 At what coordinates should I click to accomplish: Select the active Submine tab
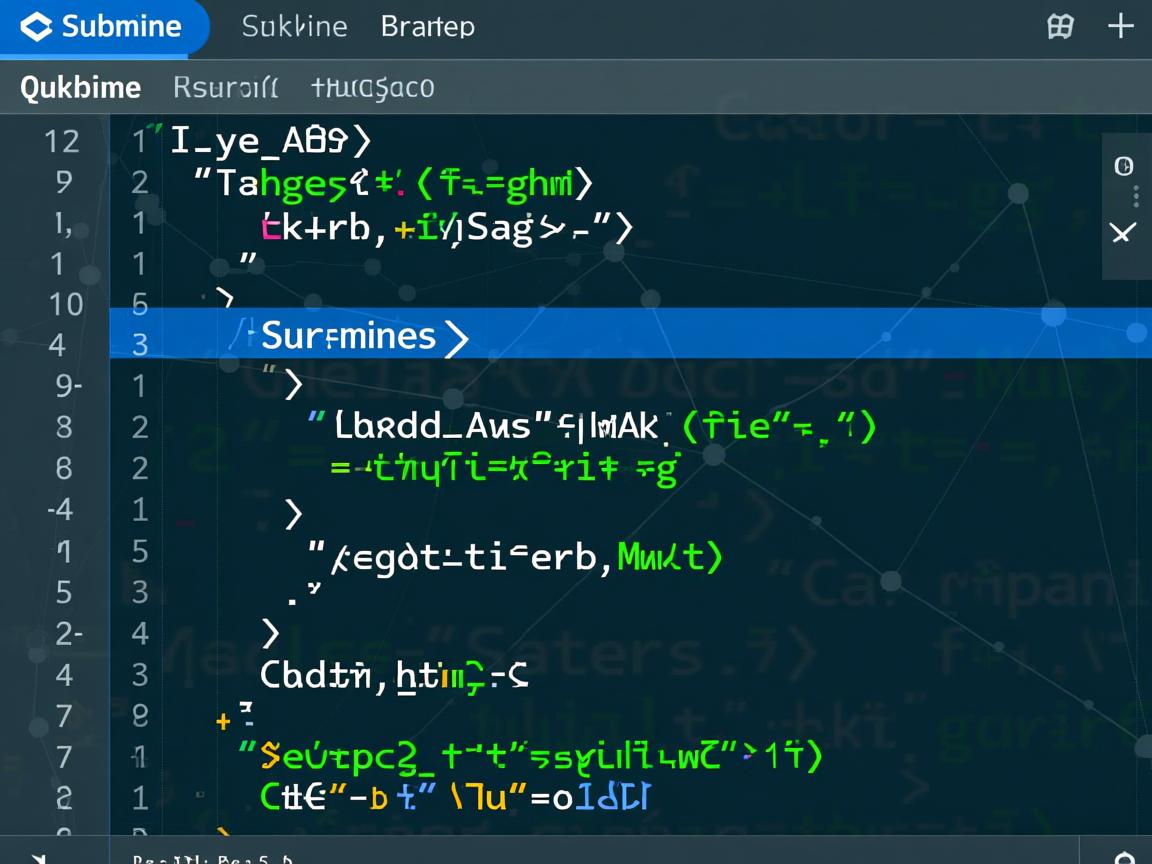pos(104,27)
